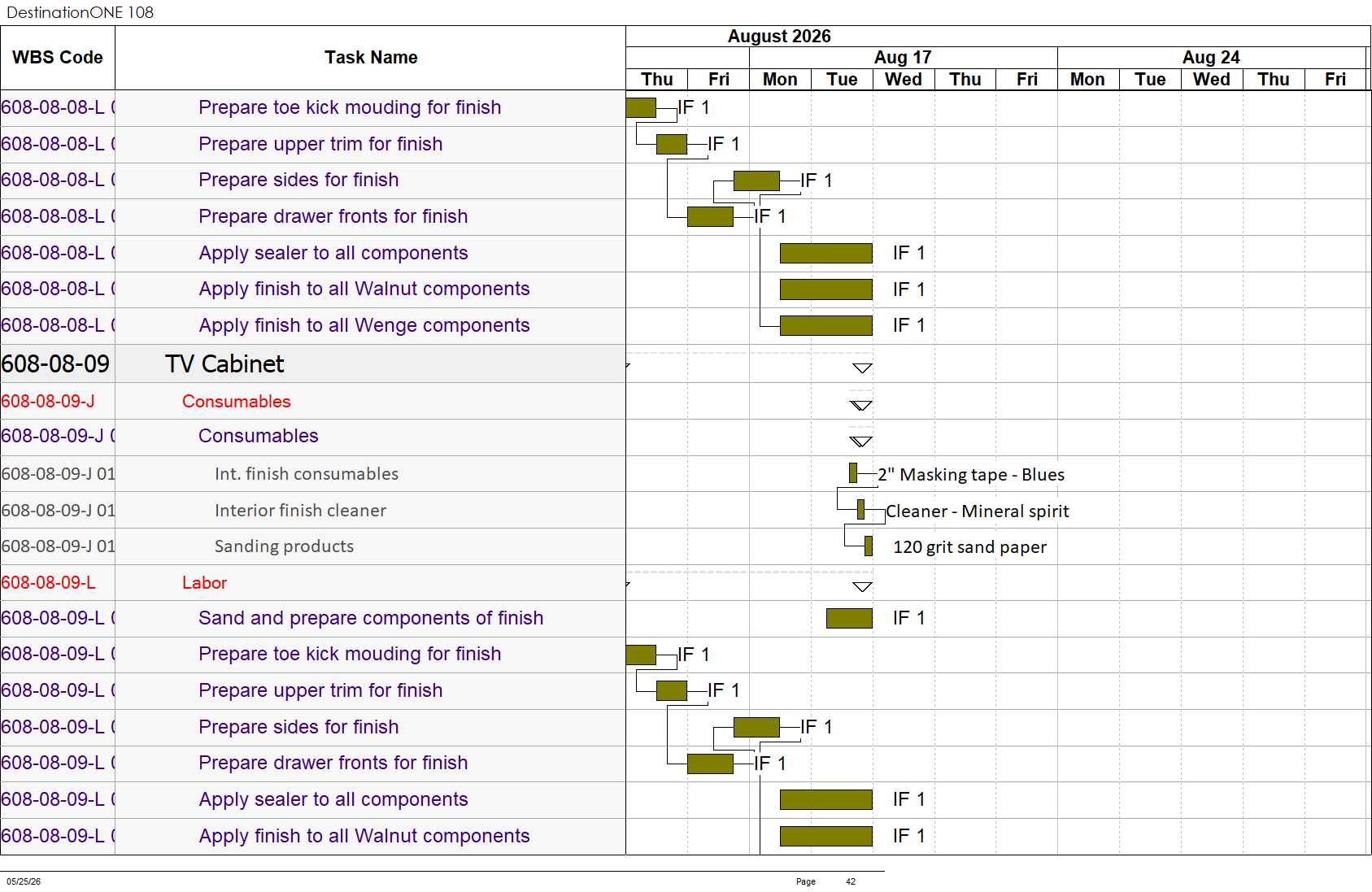Viewport: 1372px width, 892px height.
Task: Click the red 608-08-09-J WBS code
Action: click(48, 402)
